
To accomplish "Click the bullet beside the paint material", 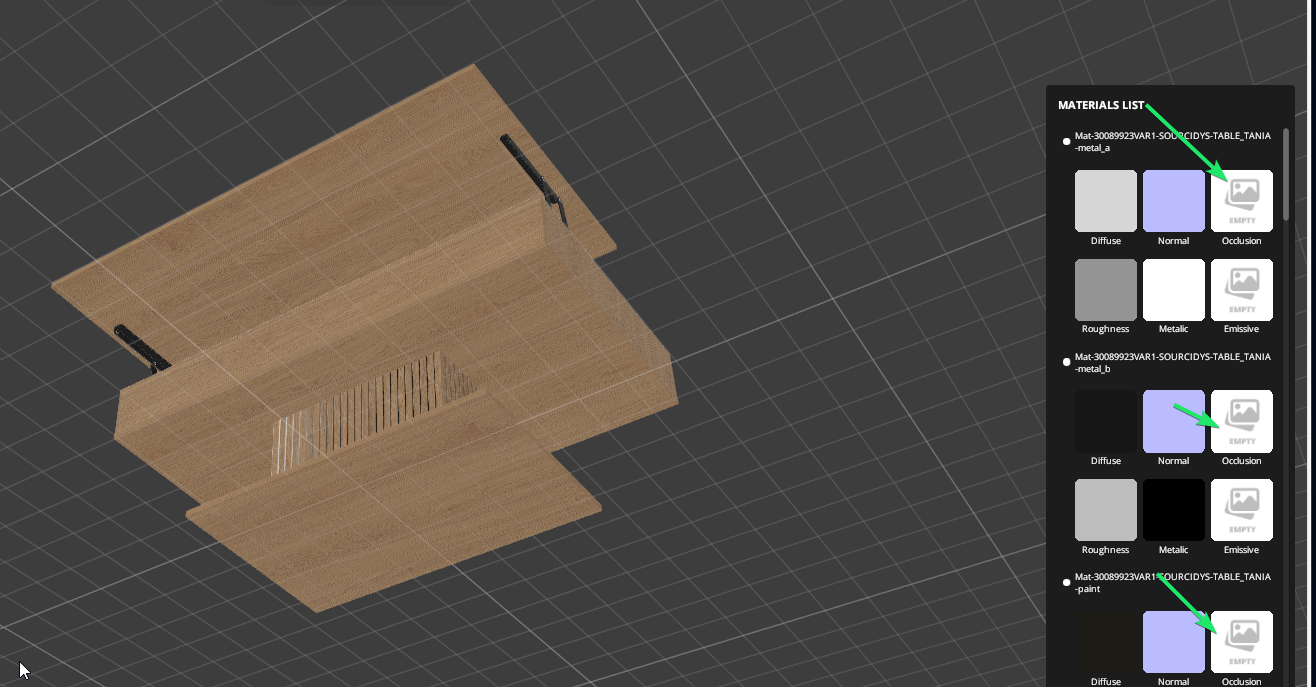I will click(x=1066, y=582).
